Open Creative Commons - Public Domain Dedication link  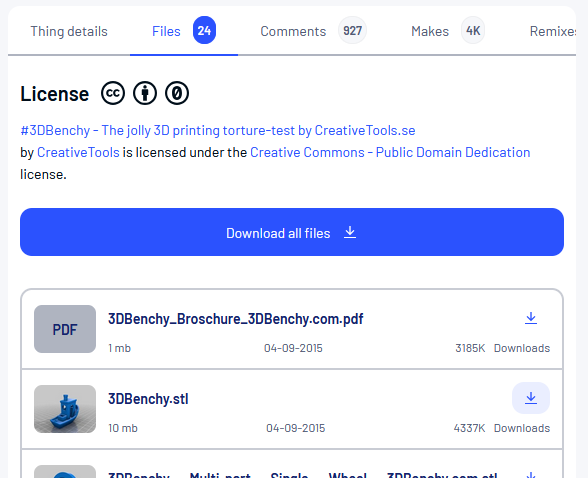[x=390, y=152]
